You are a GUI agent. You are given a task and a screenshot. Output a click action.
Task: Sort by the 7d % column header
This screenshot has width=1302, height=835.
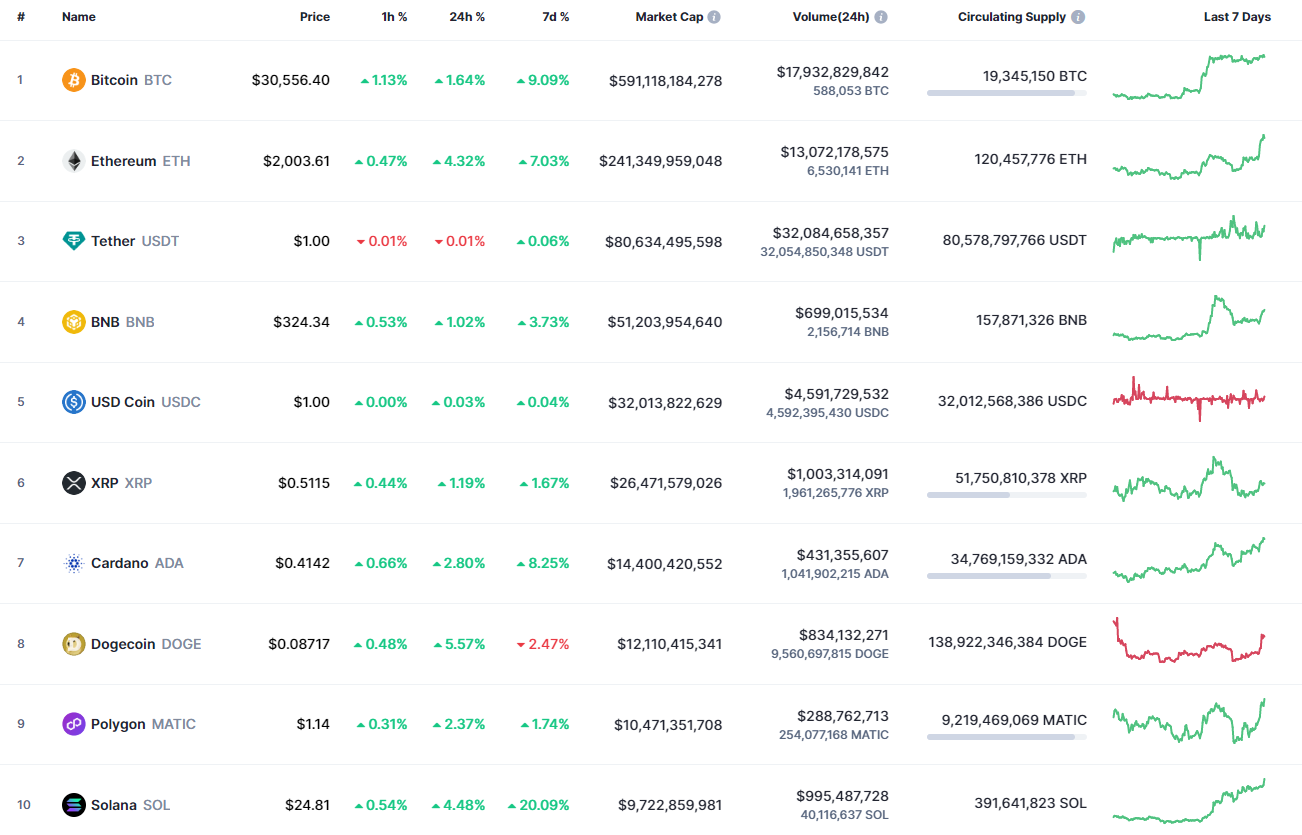point(556,16)
